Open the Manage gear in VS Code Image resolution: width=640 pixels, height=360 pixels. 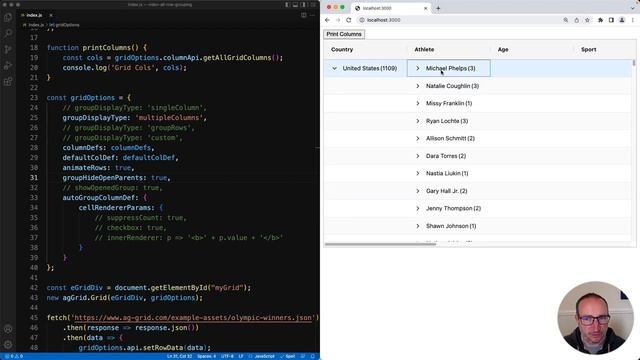point(8,345)
